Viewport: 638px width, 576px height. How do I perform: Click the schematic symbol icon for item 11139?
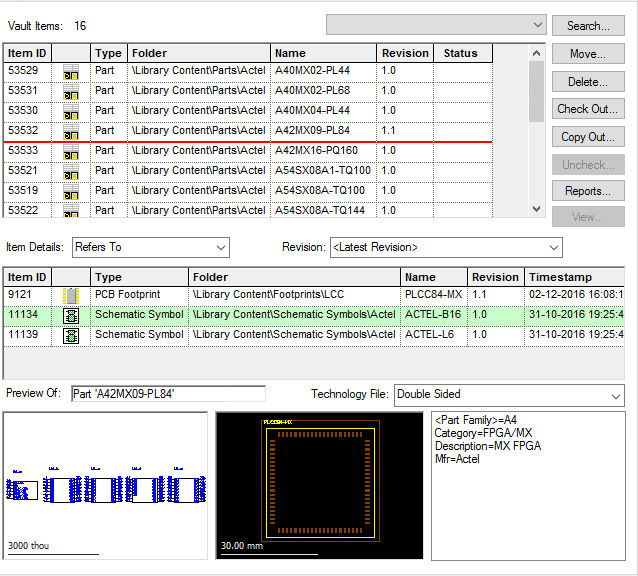(71, 335)
